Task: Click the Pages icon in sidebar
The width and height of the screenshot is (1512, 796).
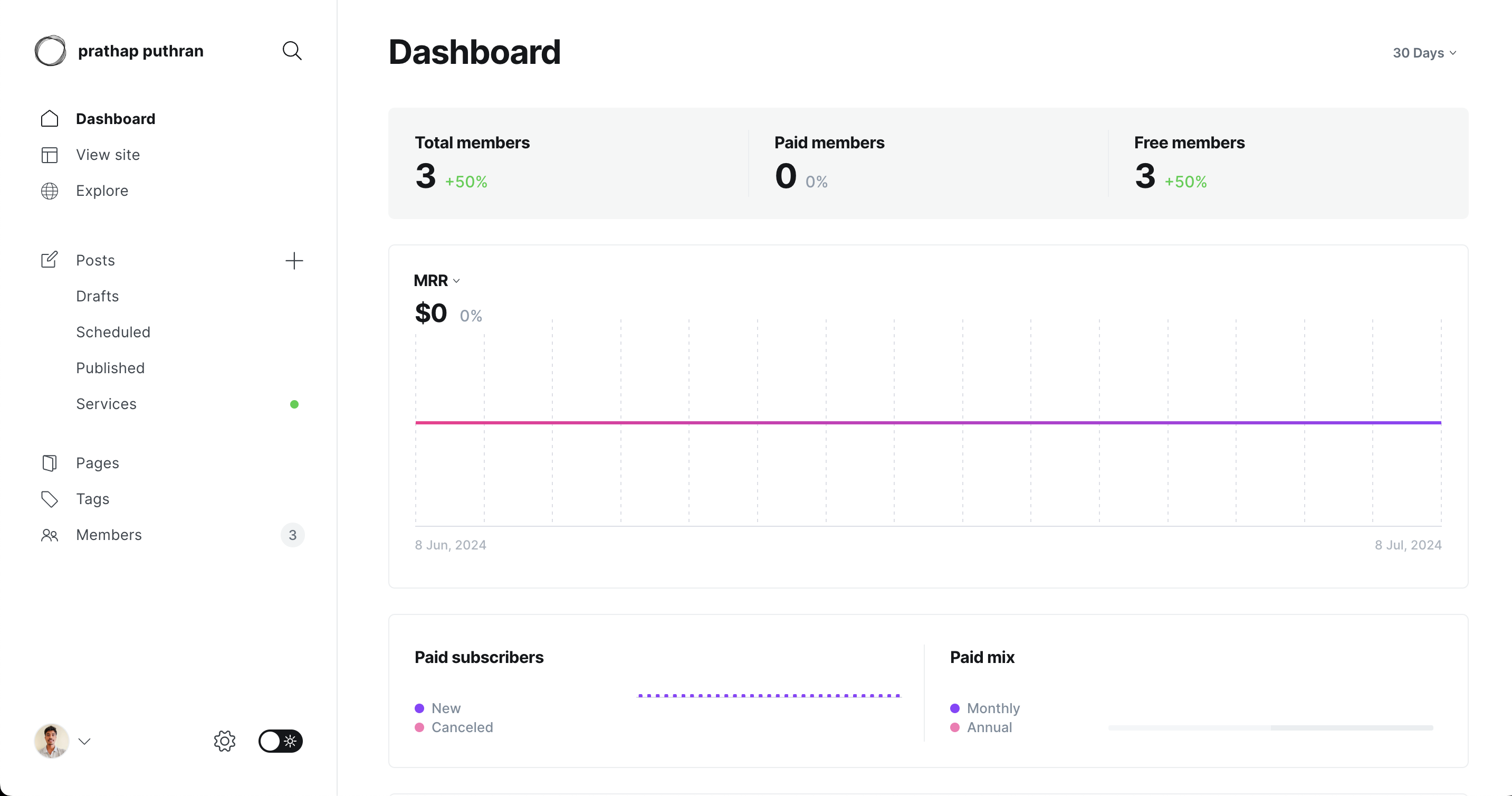Action: click(50, 462)
